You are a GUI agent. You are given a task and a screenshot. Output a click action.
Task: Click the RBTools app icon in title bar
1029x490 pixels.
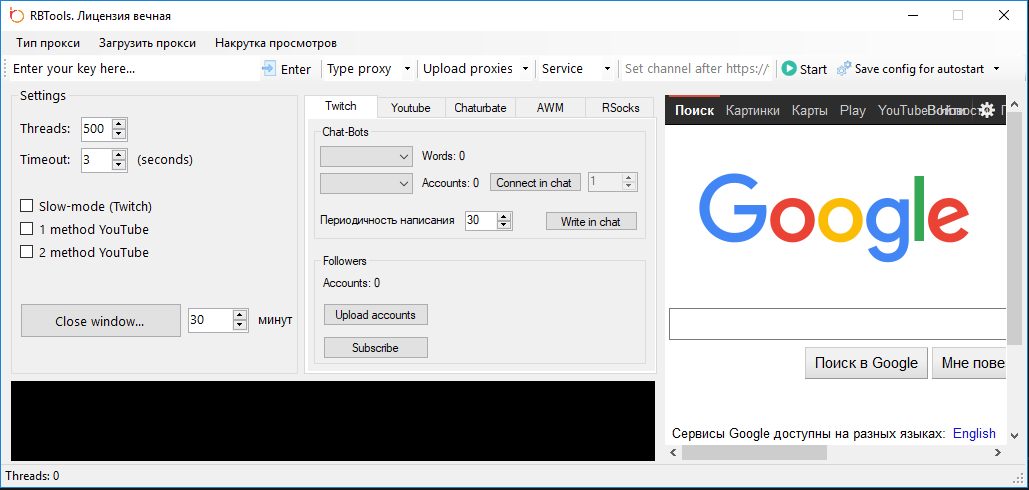pyautogui.click(x=17, y=15)
